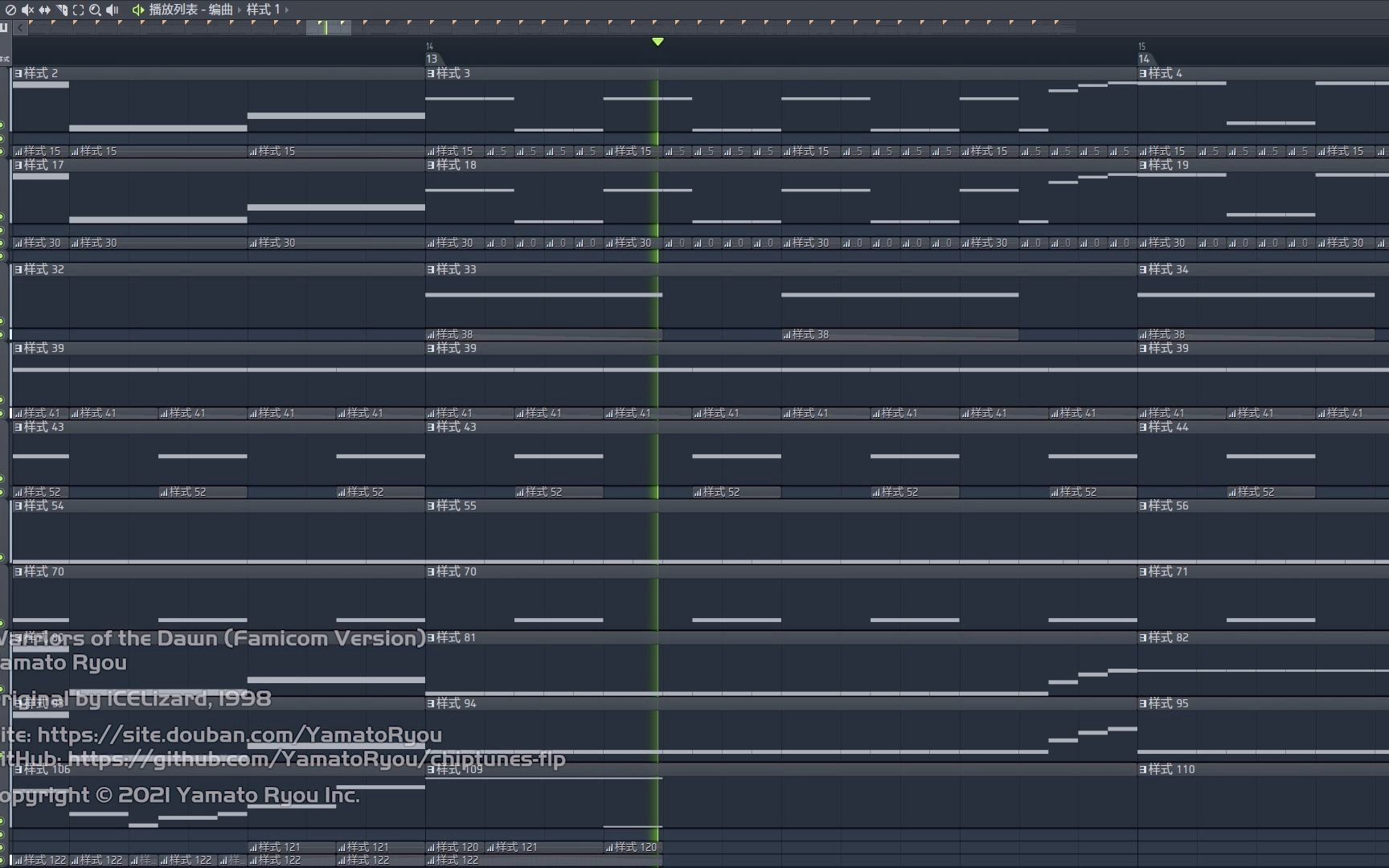Open clip menu of bar-14 样式 39
Viewport: 1389px width, 868px height.
point(1143,348)
